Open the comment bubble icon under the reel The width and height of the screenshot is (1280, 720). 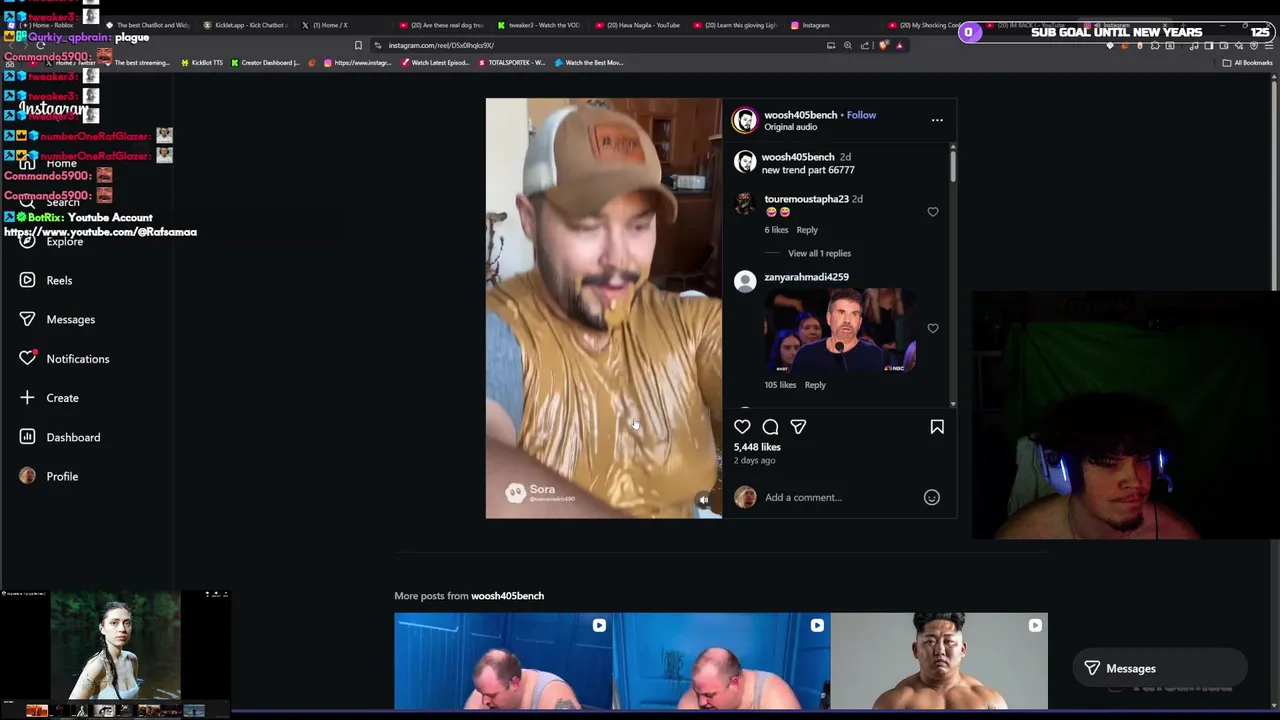(770, 427)
